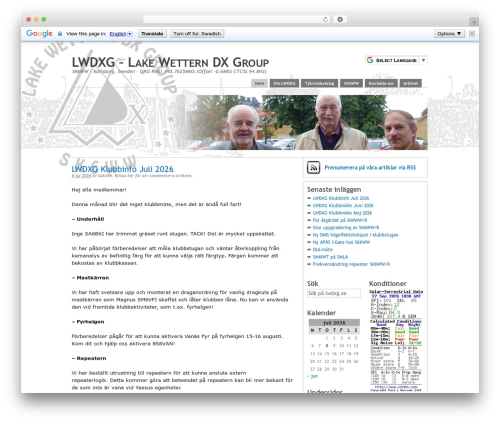This screenshot has width=500, height=423.
Task: Open the Om LWDXG navigation tab
Action: click(x=284, y=83)
